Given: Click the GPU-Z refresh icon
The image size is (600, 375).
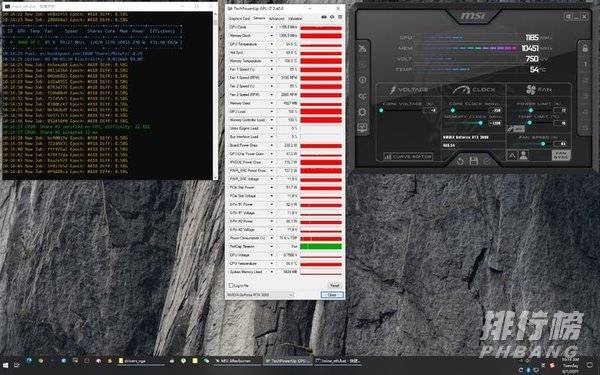Looking at the screenshot, I should coord(332,17).
